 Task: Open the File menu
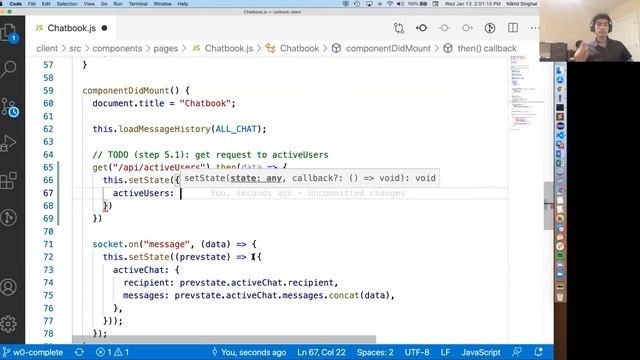[x=32, y=4]
